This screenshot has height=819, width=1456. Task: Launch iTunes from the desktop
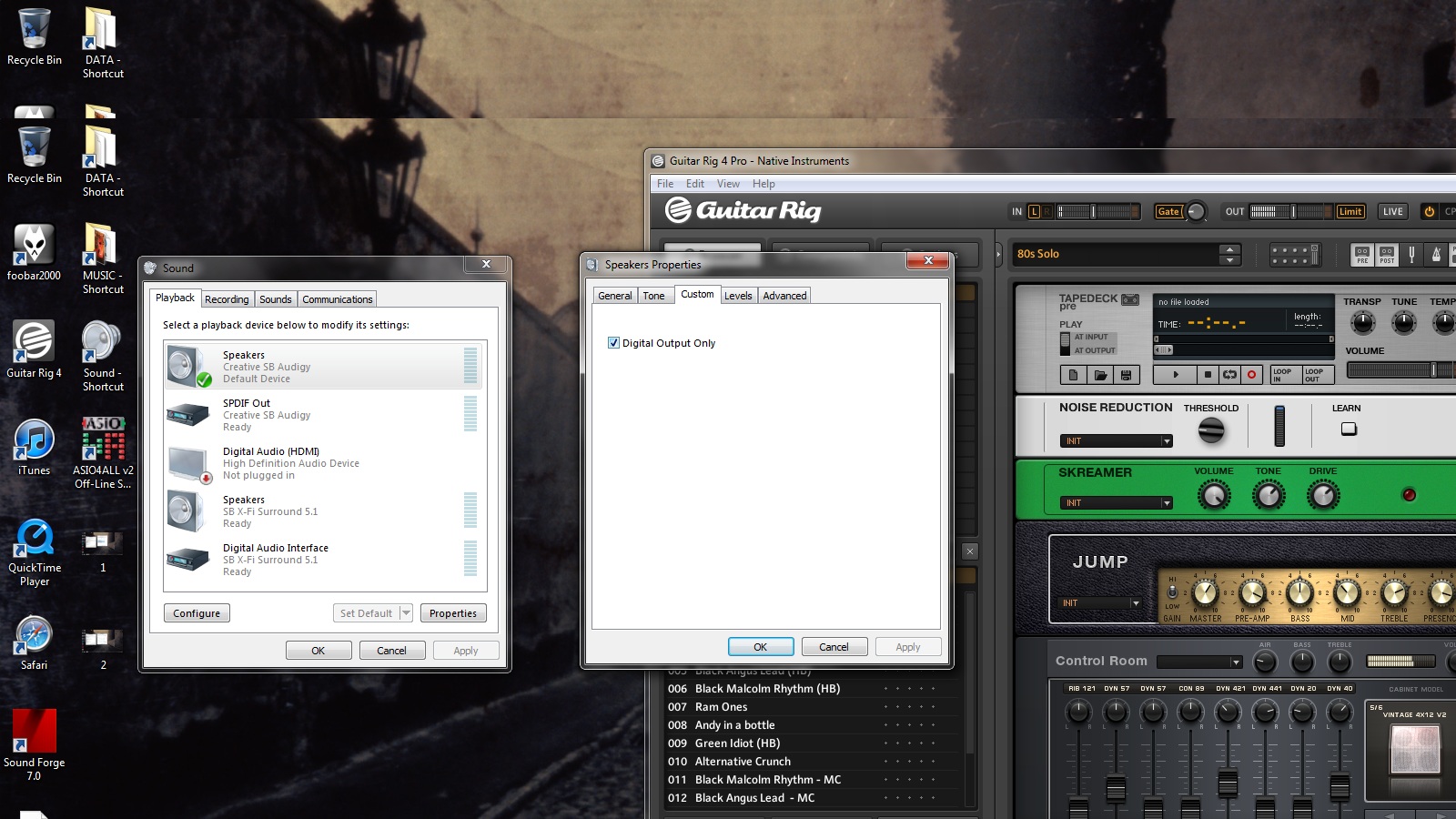click(34, 447)
